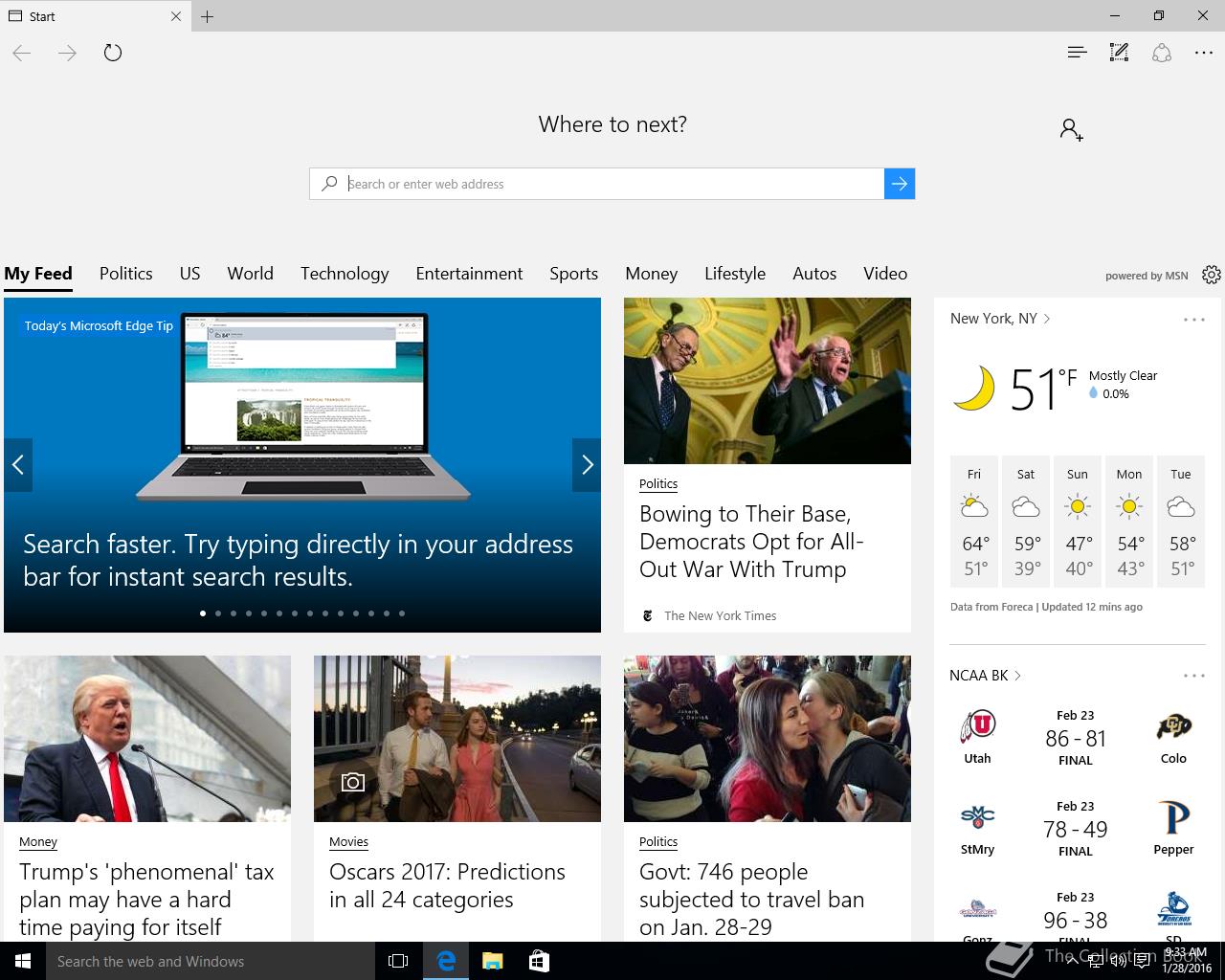The image size is (1225, 980).
Task: Click the powered by MSN link
Action: point(1147,276)
